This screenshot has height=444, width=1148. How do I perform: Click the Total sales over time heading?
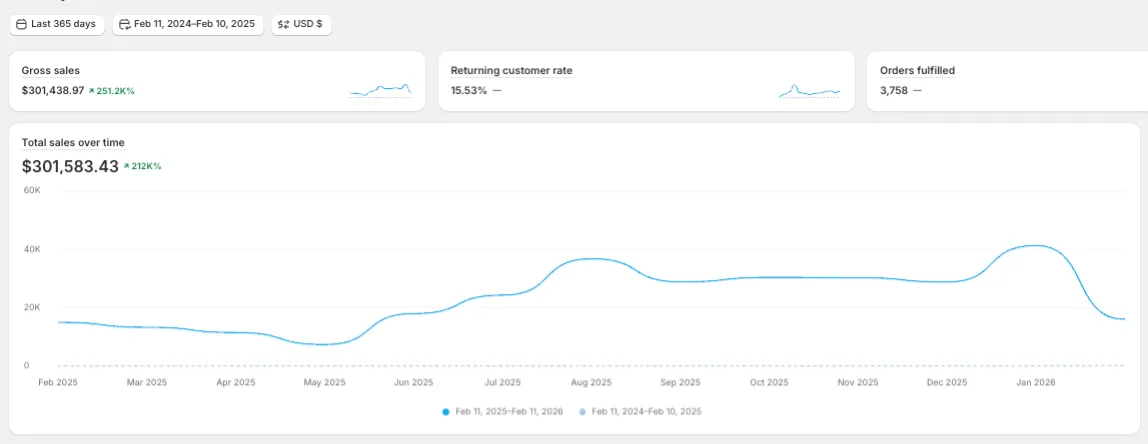pos(73,143)
